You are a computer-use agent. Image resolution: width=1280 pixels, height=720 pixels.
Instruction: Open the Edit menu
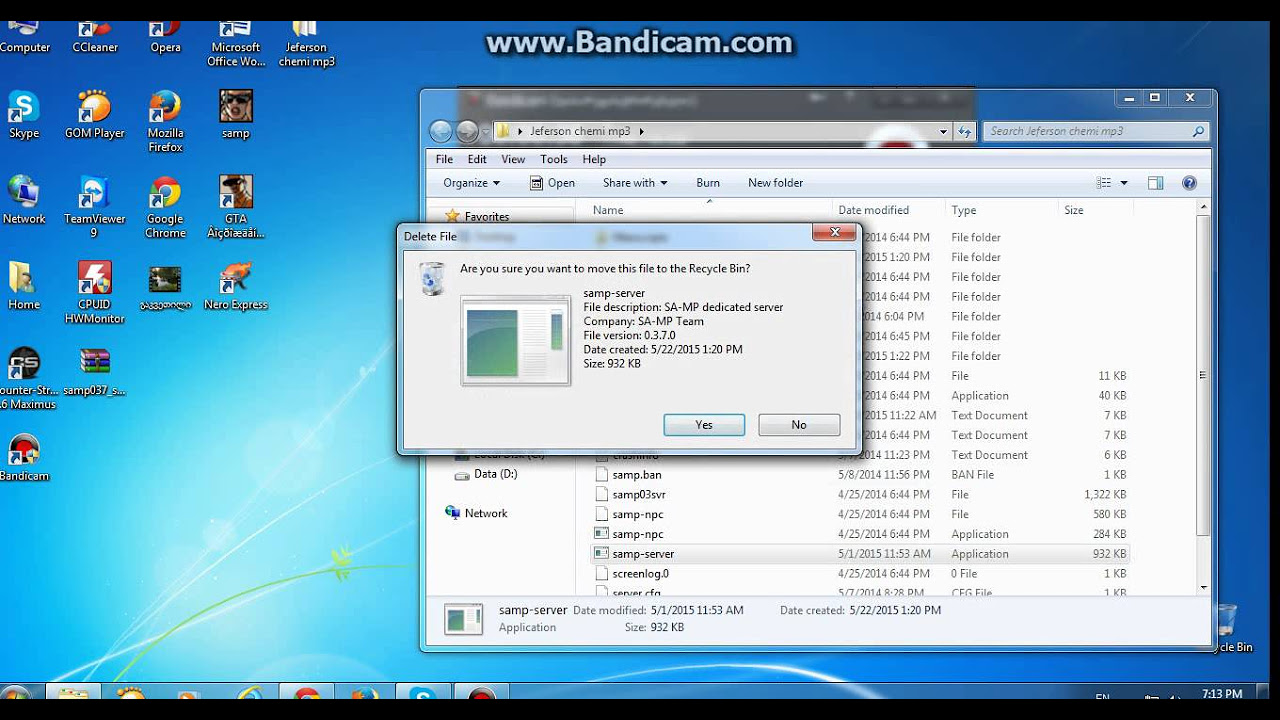click(477, 159)
